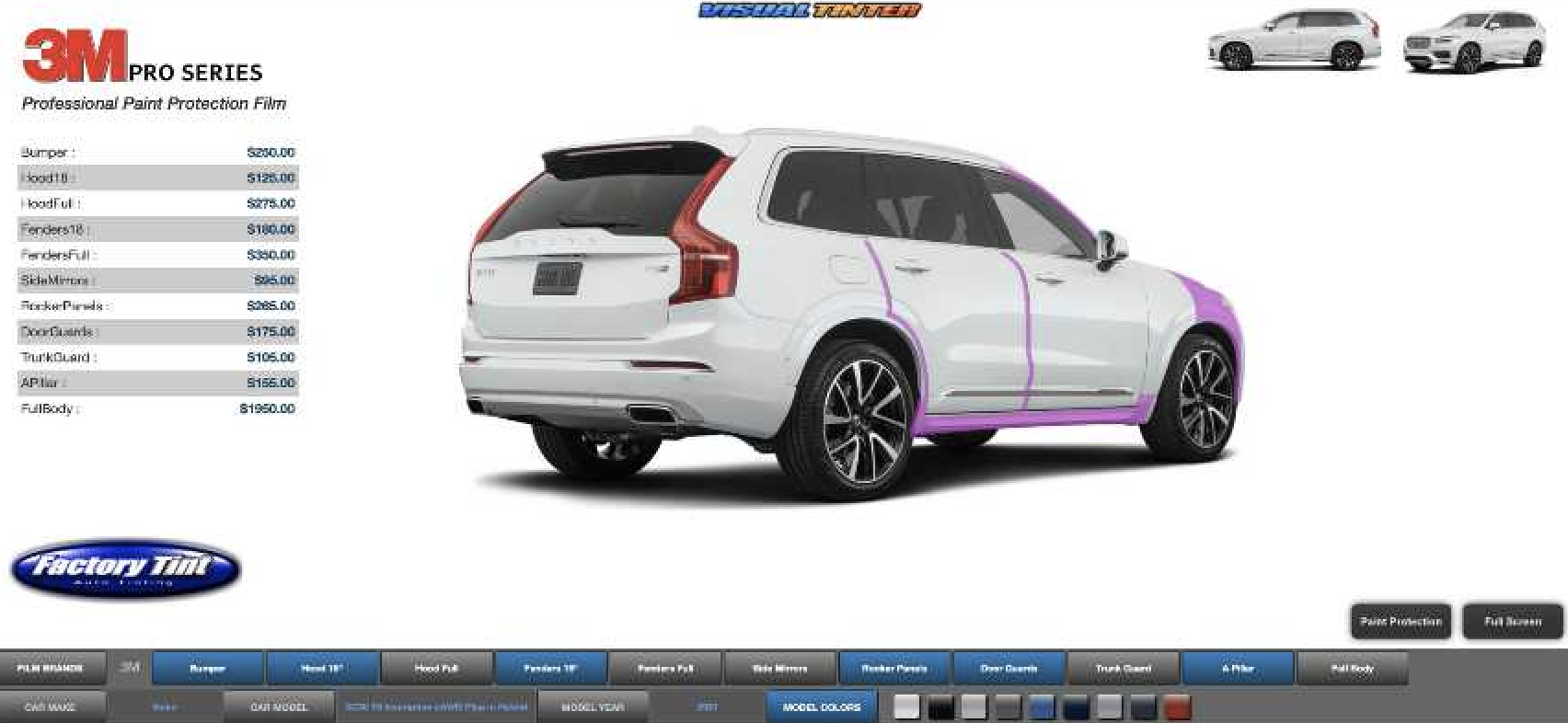The height and width of the screenshot is (723, 1568).
Task: Toggle the Hood 18" film option
Action: tap(322, 669)
